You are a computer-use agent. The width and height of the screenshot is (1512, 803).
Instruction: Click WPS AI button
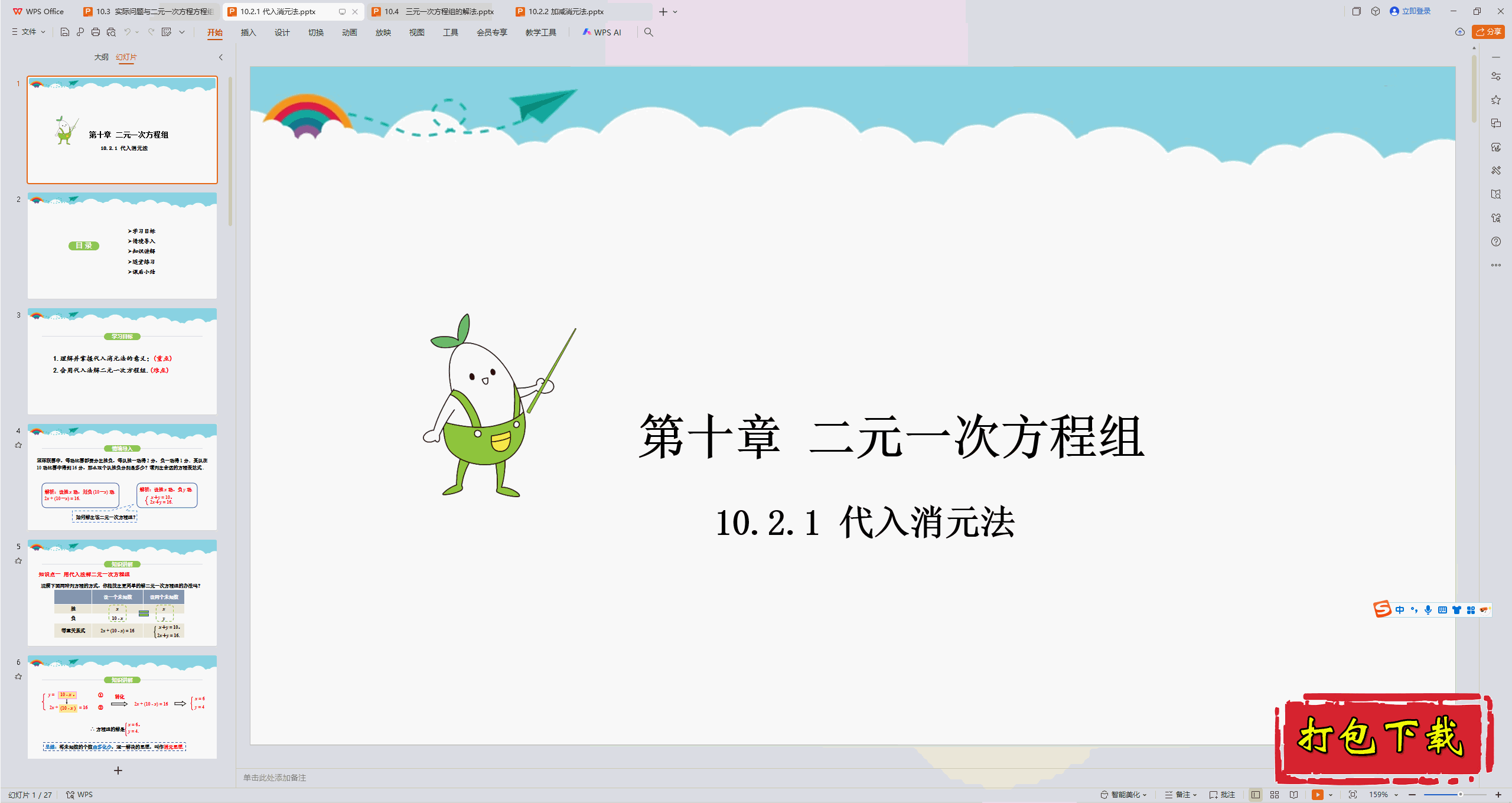[602, 32]
